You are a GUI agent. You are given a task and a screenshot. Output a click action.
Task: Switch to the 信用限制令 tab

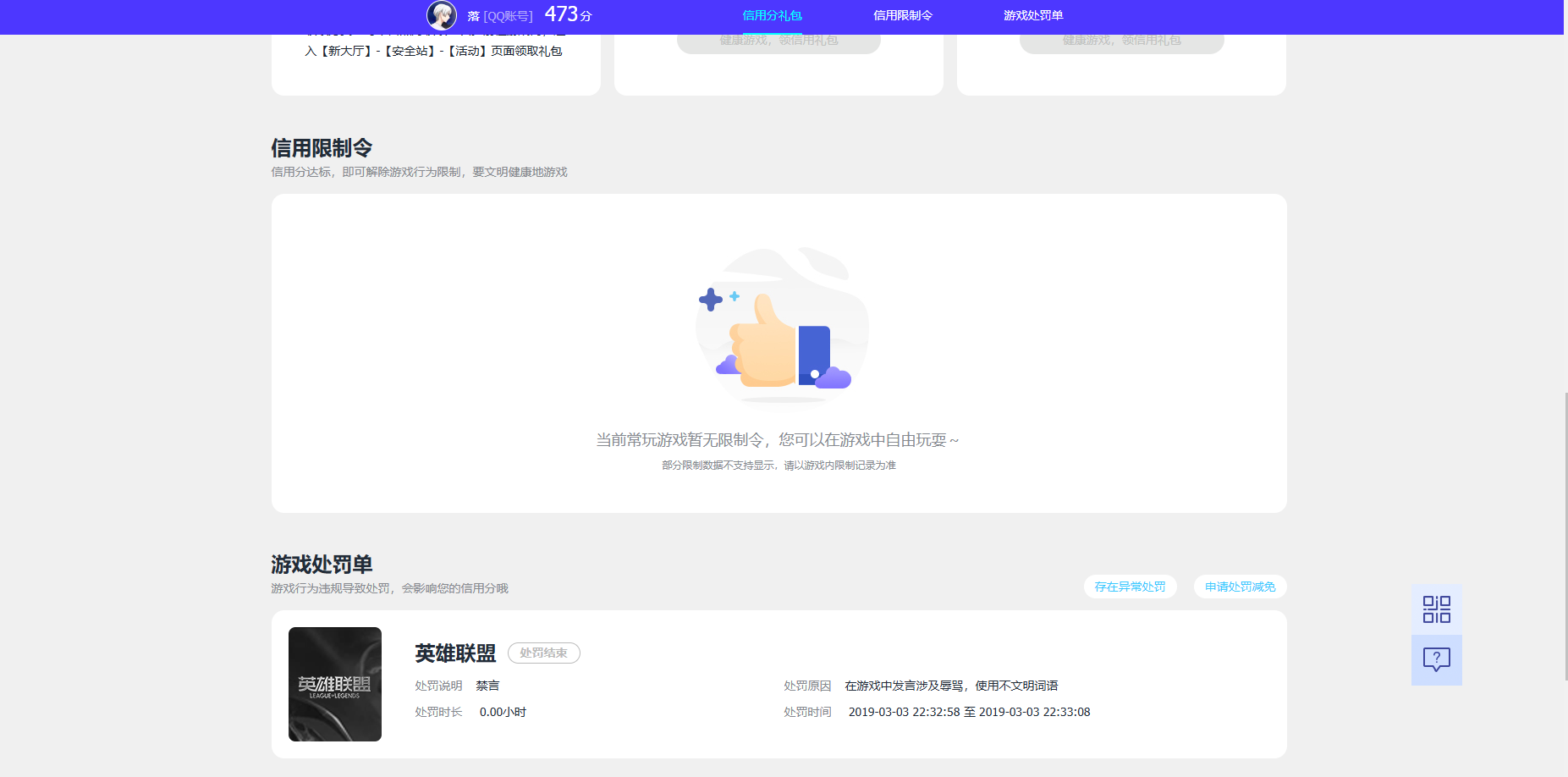coord(904,14)
